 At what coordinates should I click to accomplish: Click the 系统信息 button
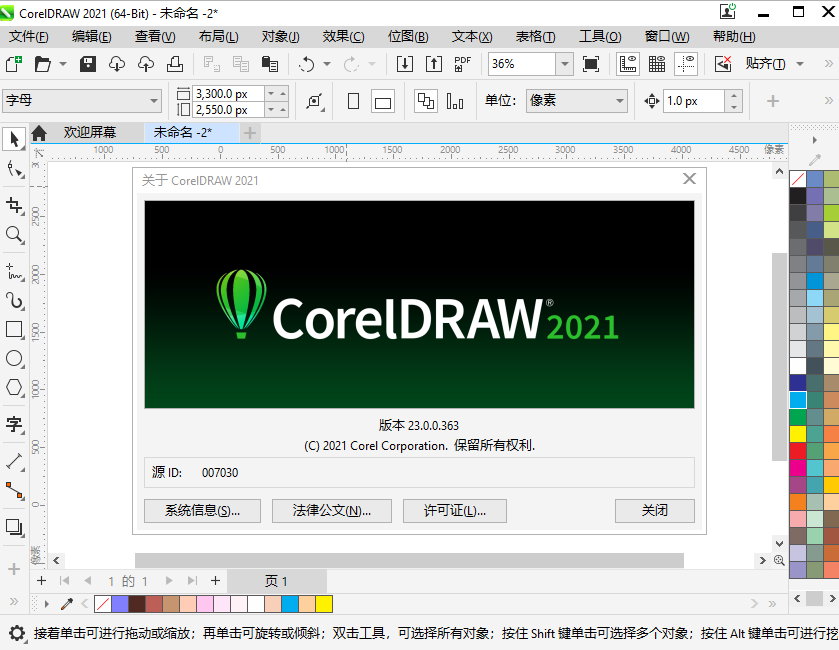click(202, 511)
